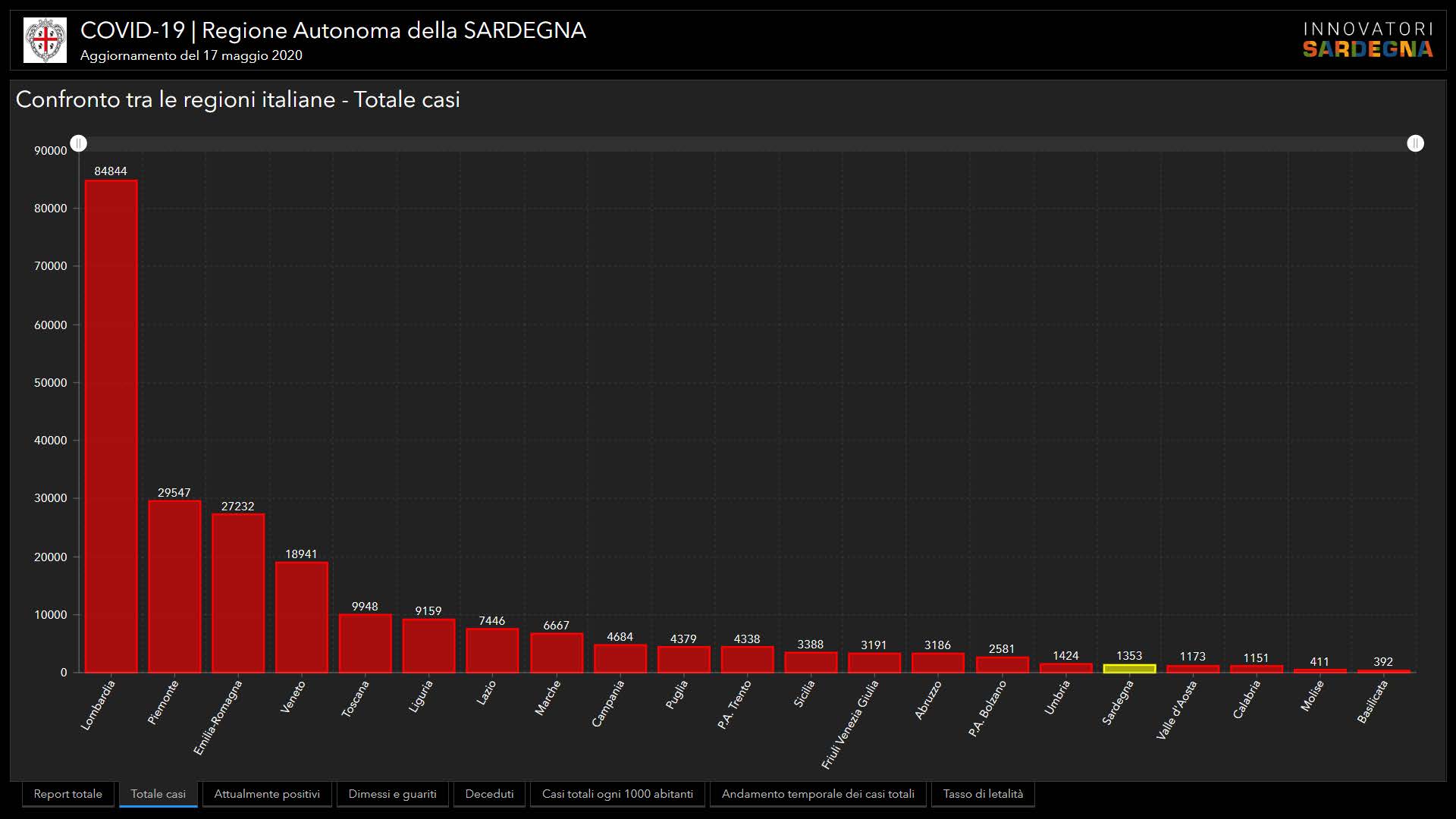Open the Report totale tab
1456x819 pixels.
click(x=67, y=794)
